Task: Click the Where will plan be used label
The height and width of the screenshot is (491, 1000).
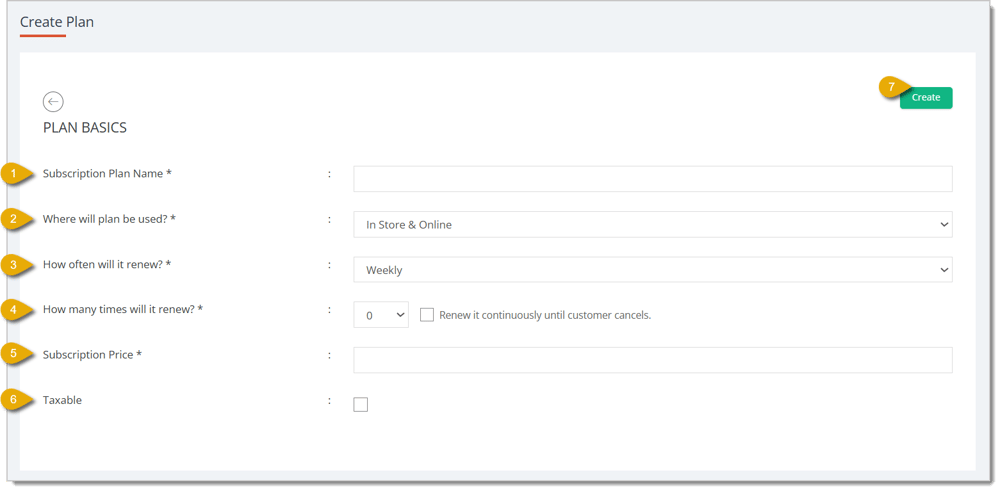Action: click(x=109, y=219)
